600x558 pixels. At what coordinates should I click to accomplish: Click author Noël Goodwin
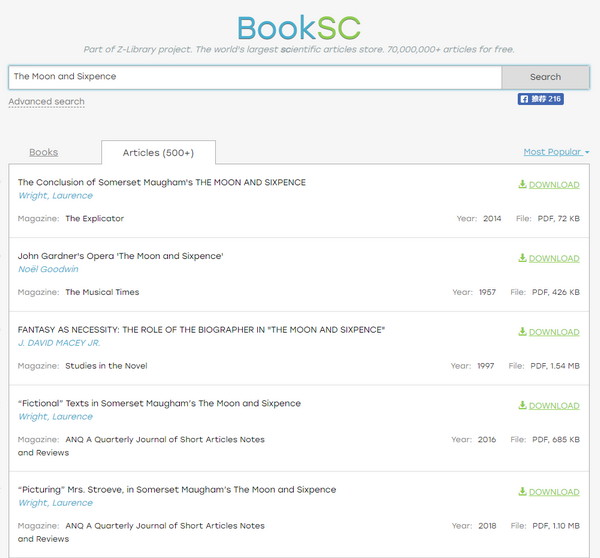coord(48,269)
